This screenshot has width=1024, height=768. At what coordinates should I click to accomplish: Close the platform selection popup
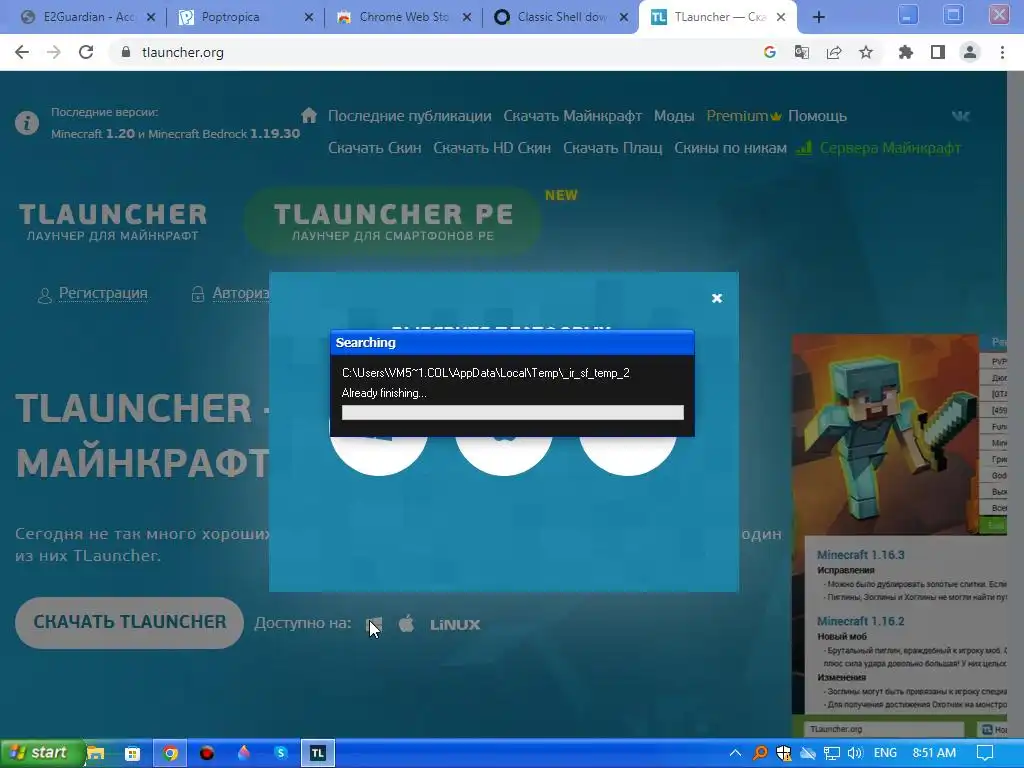pos(716,298)
